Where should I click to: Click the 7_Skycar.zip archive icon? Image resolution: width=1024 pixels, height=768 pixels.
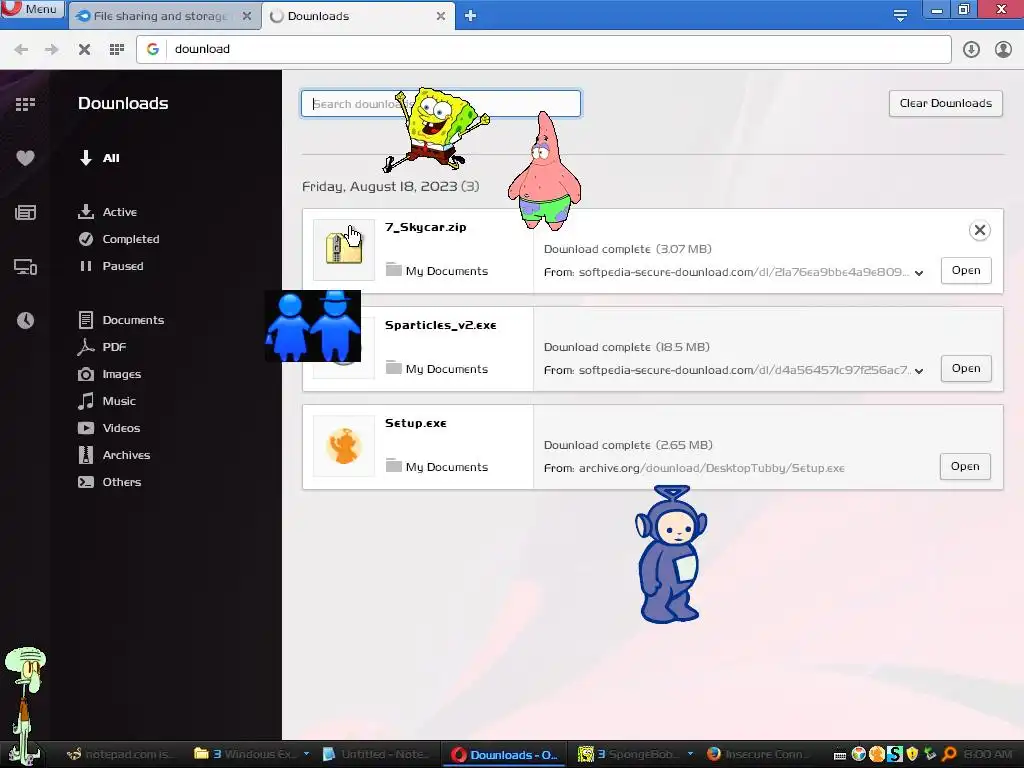coord(344,249)
